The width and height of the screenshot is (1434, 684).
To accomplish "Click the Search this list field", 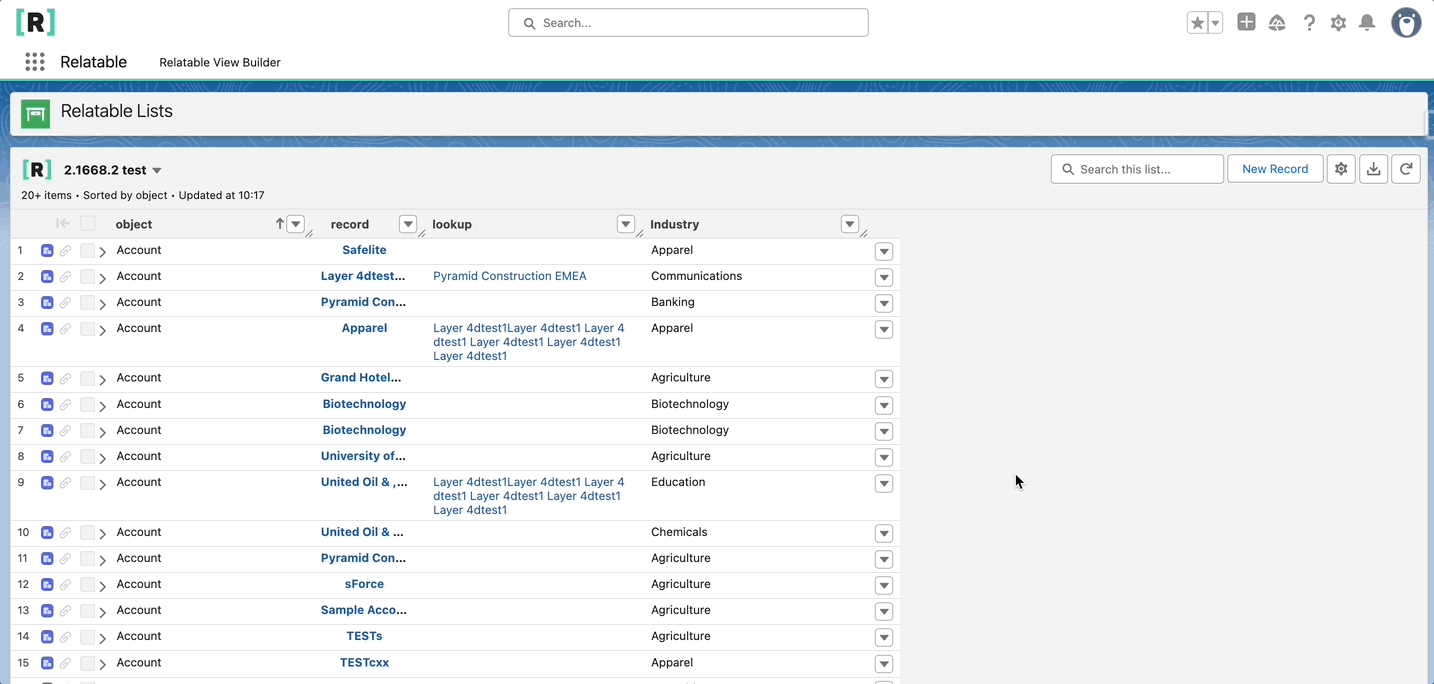I will (1137, 169).
